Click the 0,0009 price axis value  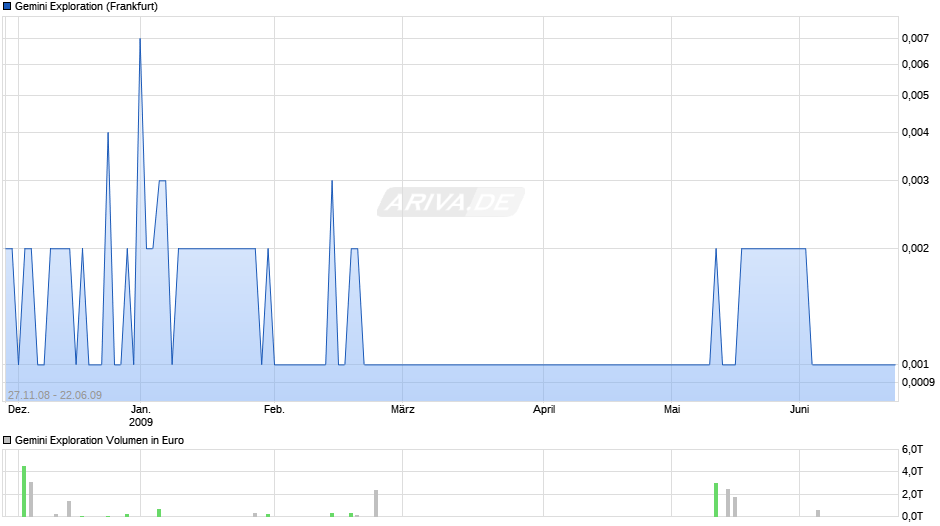(918, 383)
